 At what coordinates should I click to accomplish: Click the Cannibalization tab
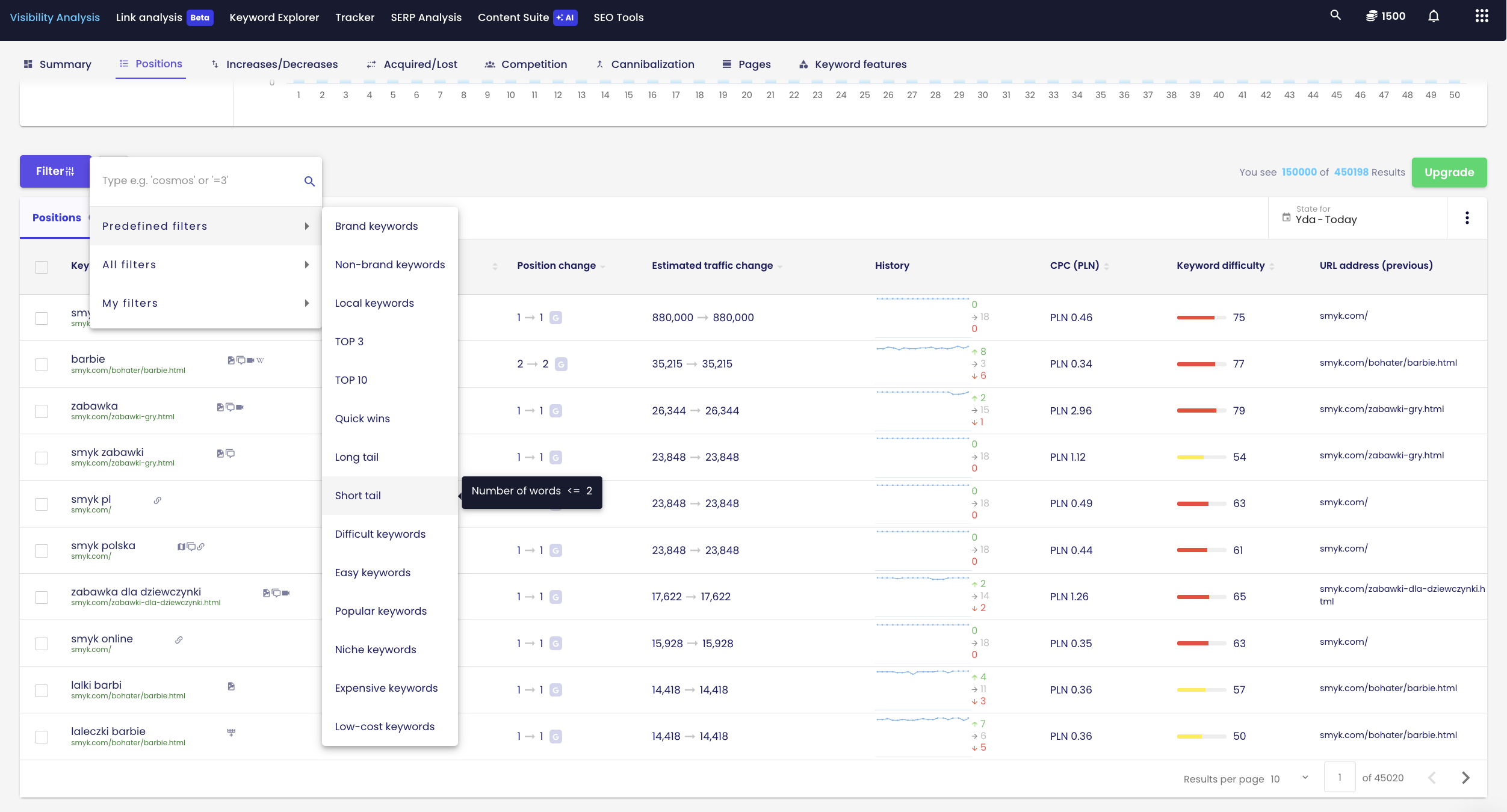pyautogui.click(x=652, y=63)
